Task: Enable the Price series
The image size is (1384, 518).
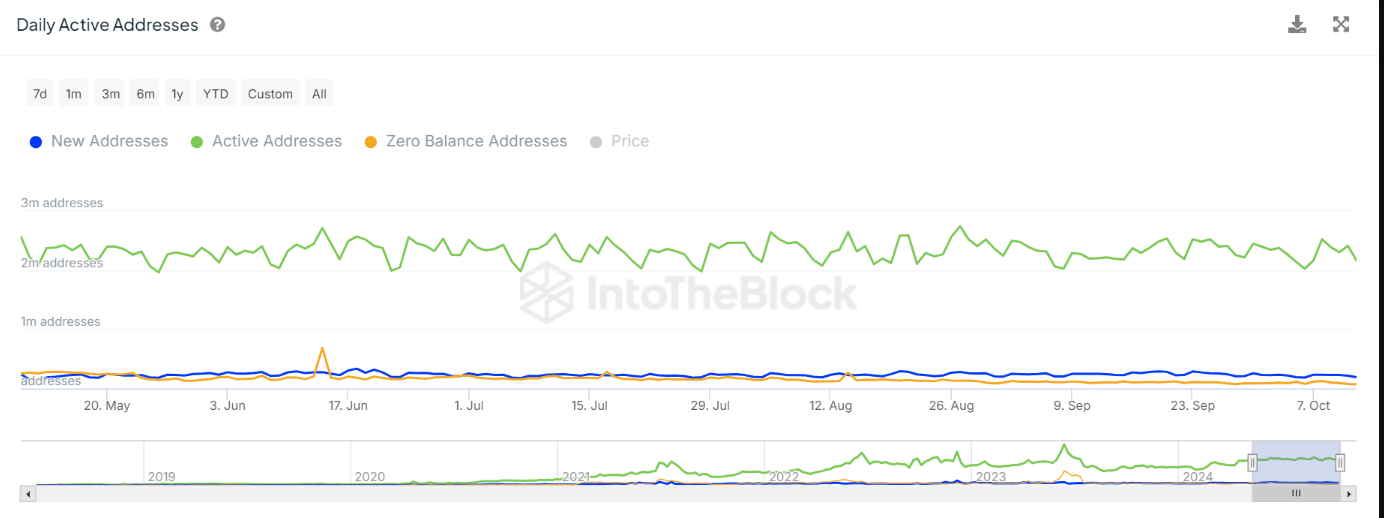Action: pyautogui.click(x=620, y=141)
